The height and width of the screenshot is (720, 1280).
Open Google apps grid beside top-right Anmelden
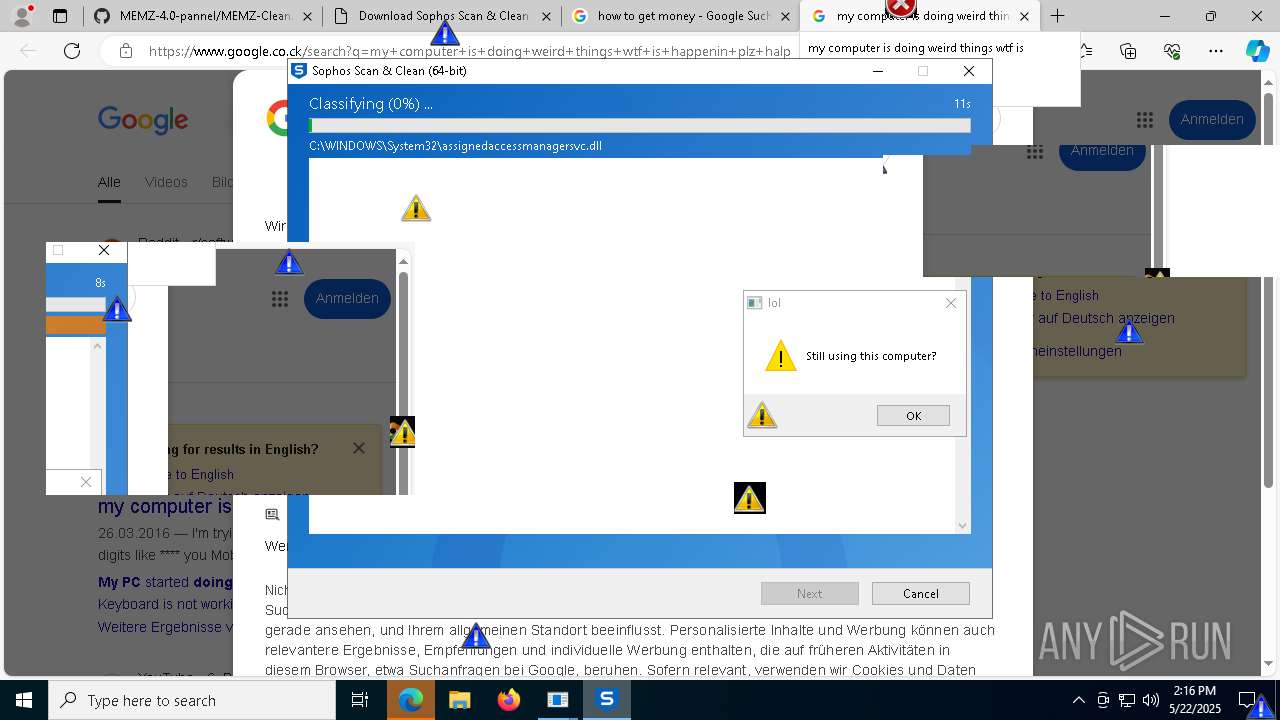click(x=1145, y=120)
